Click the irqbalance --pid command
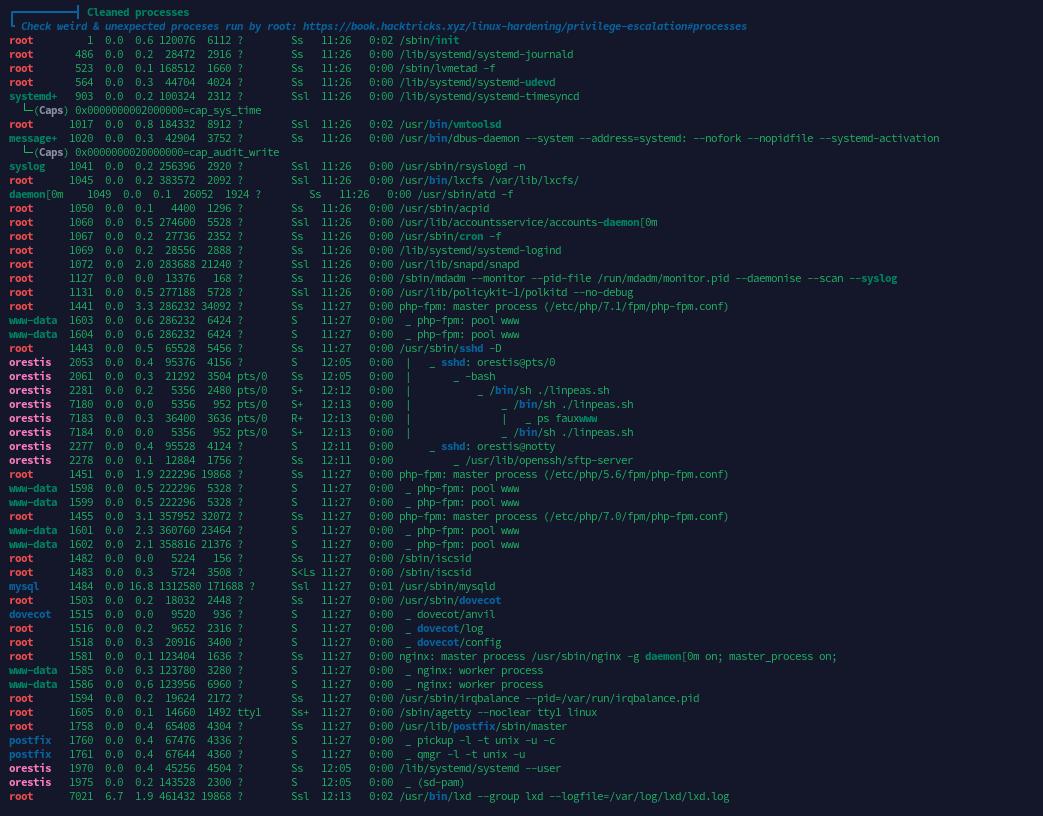The width and height of the screenshot is (1043, 816). (549, 698)
